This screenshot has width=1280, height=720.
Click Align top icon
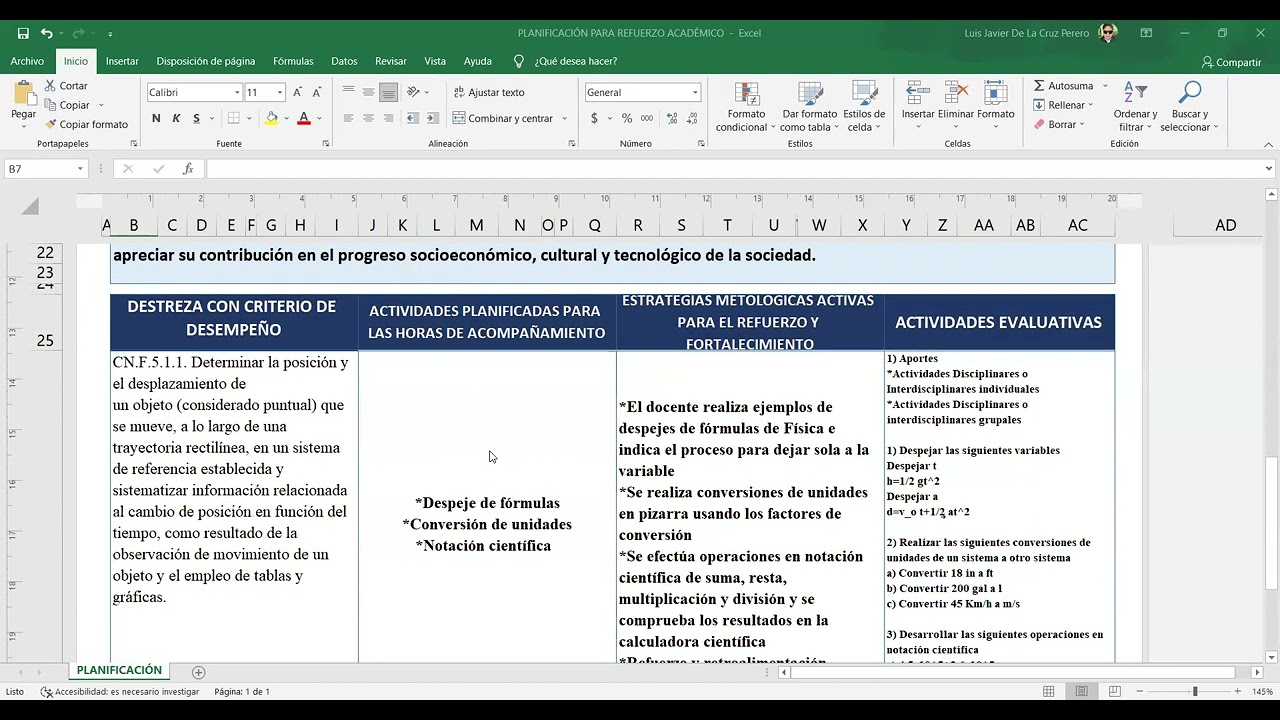pyautogui.click(x=348, y=92)
